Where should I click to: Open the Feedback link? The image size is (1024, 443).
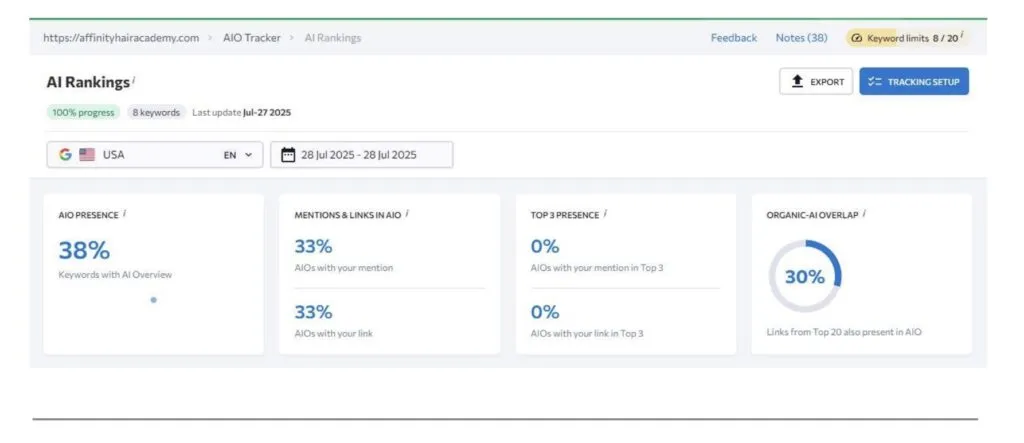(733, 38)
